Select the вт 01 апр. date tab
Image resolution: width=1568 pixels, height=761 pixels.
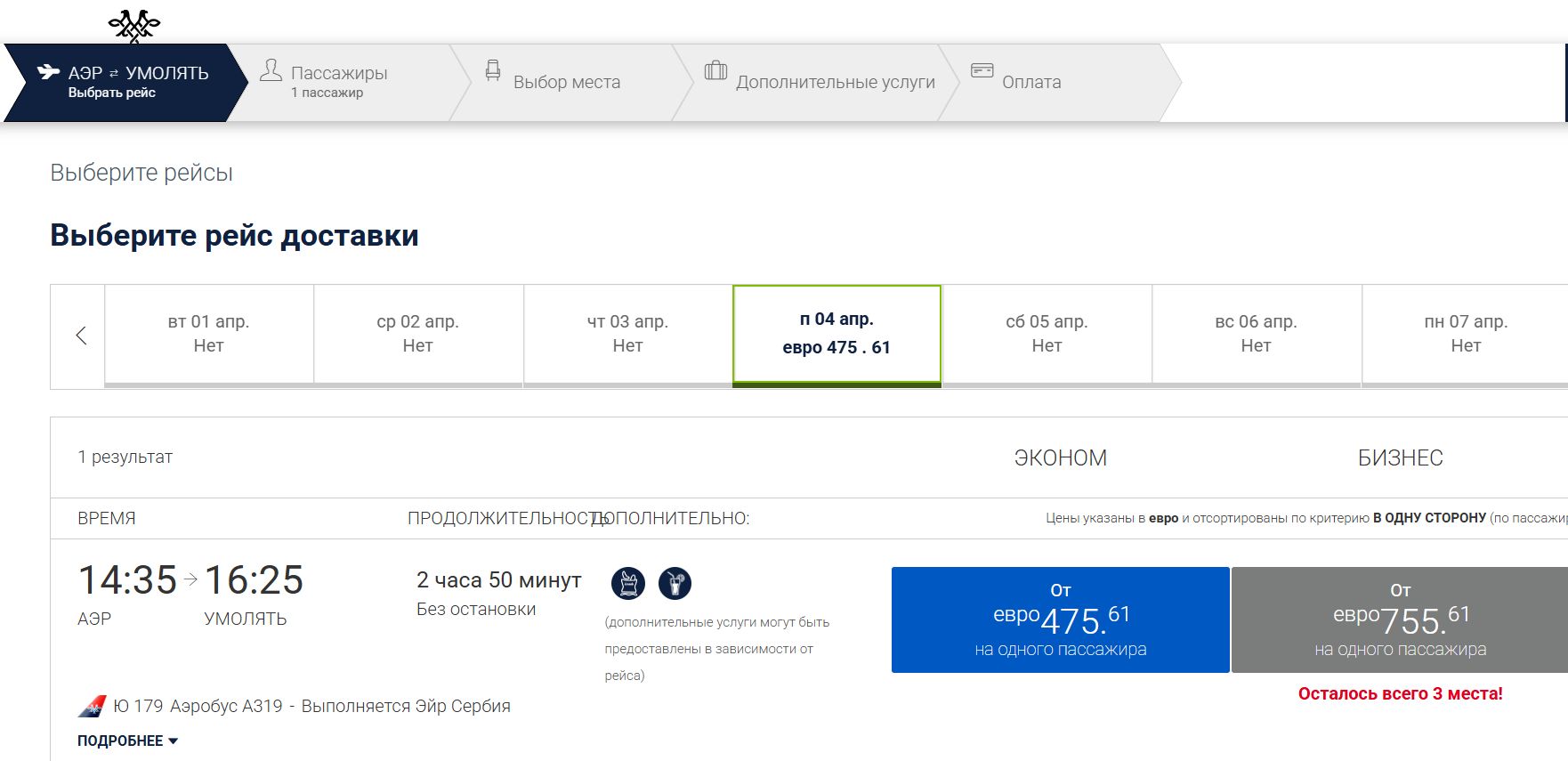[209, 334]
